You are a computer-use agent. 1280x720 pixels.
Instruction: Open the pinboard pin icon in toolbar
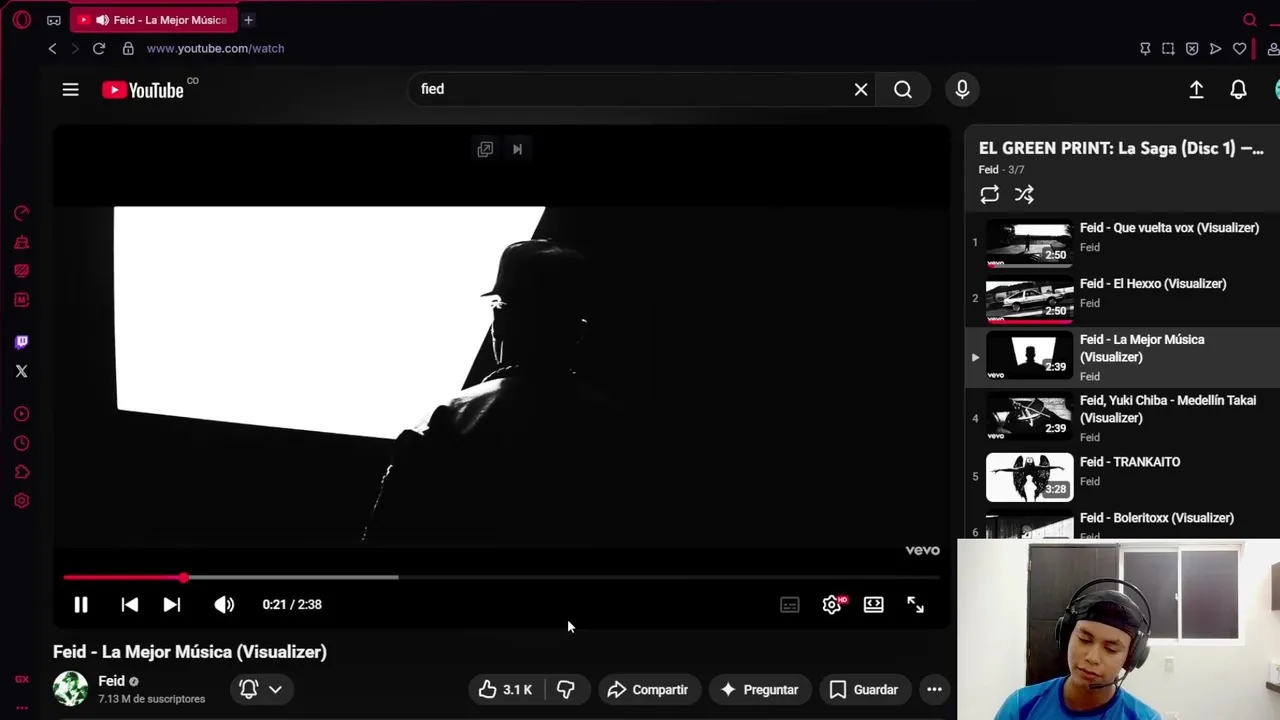coord(1145,48)
